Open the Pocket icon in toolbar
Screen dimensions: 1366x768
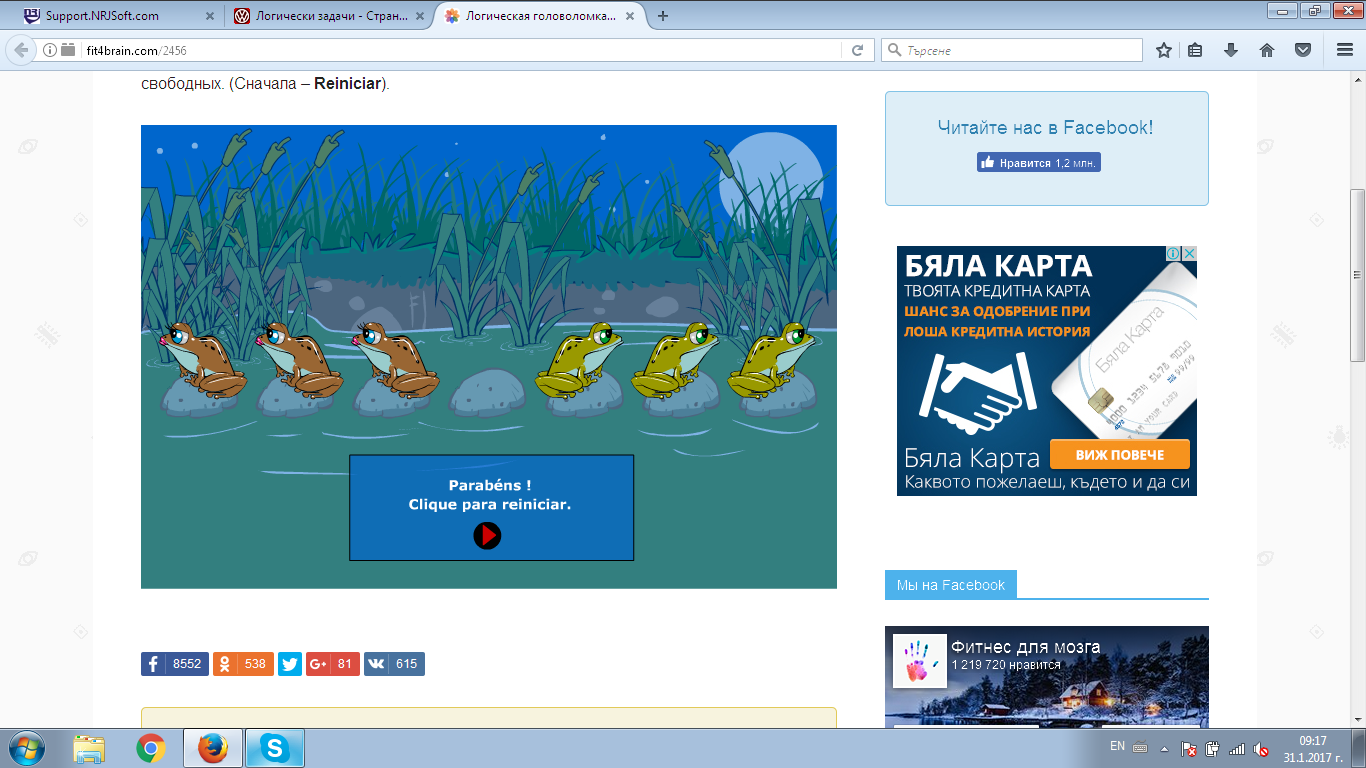(x=1302, y=50)
